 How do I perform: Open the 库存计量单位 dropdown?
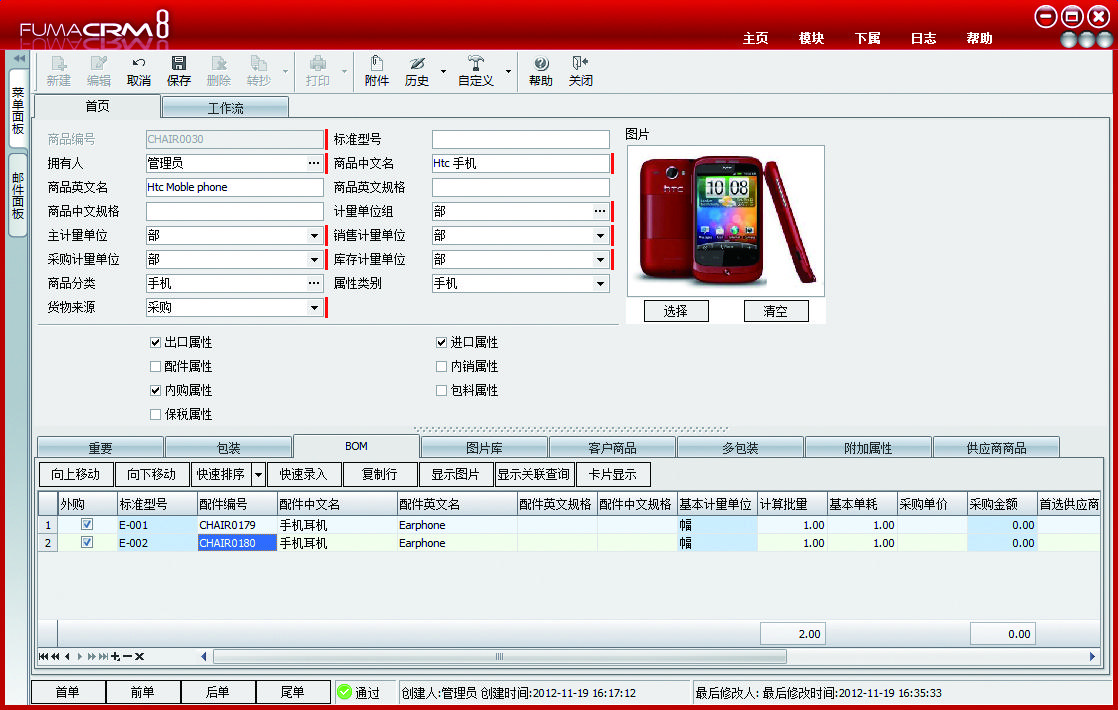coord(600,259)
